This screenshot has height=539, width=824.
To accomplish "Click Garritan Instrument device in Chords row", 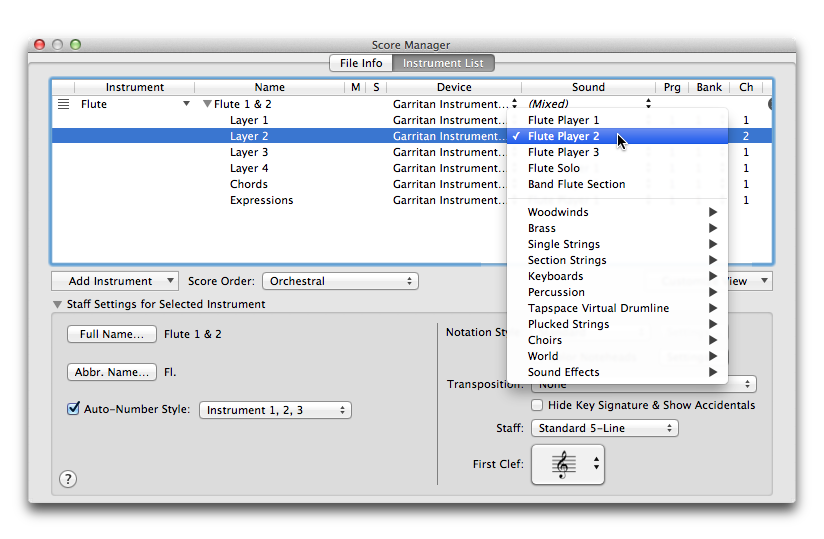I will [448, 184].
